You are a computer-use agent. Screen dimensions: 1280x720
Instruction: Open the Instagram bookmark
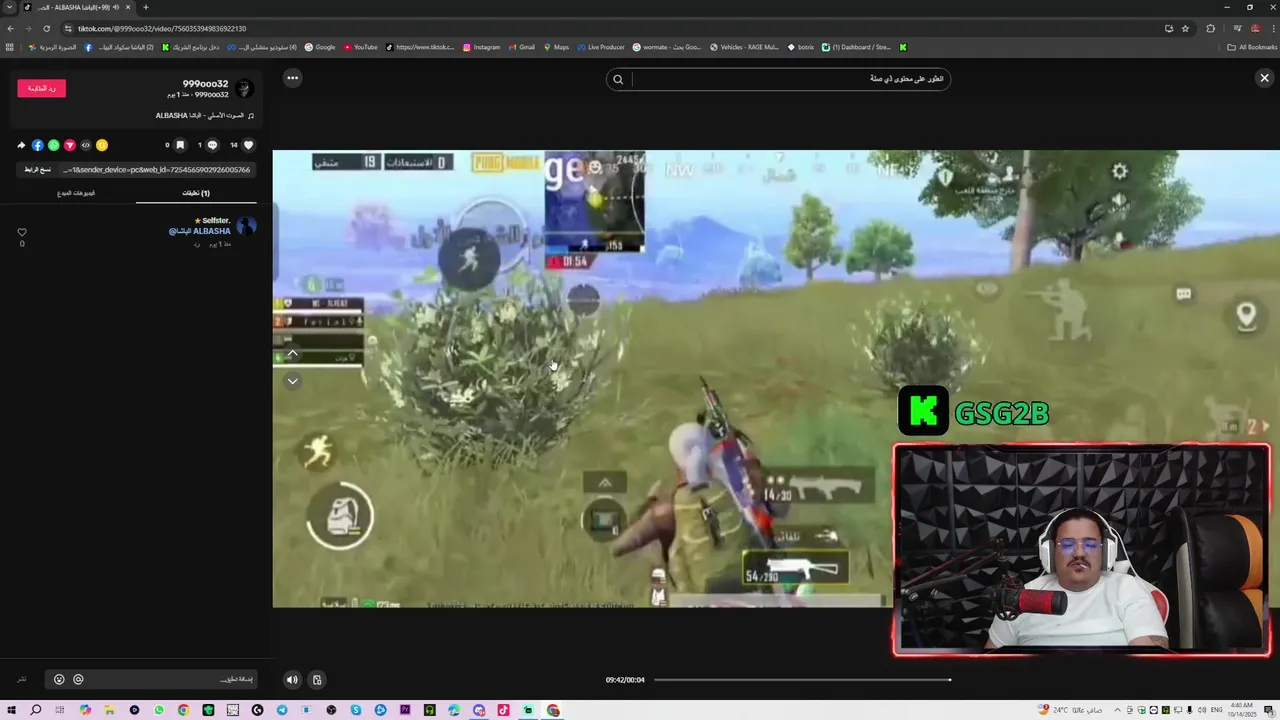481,47
